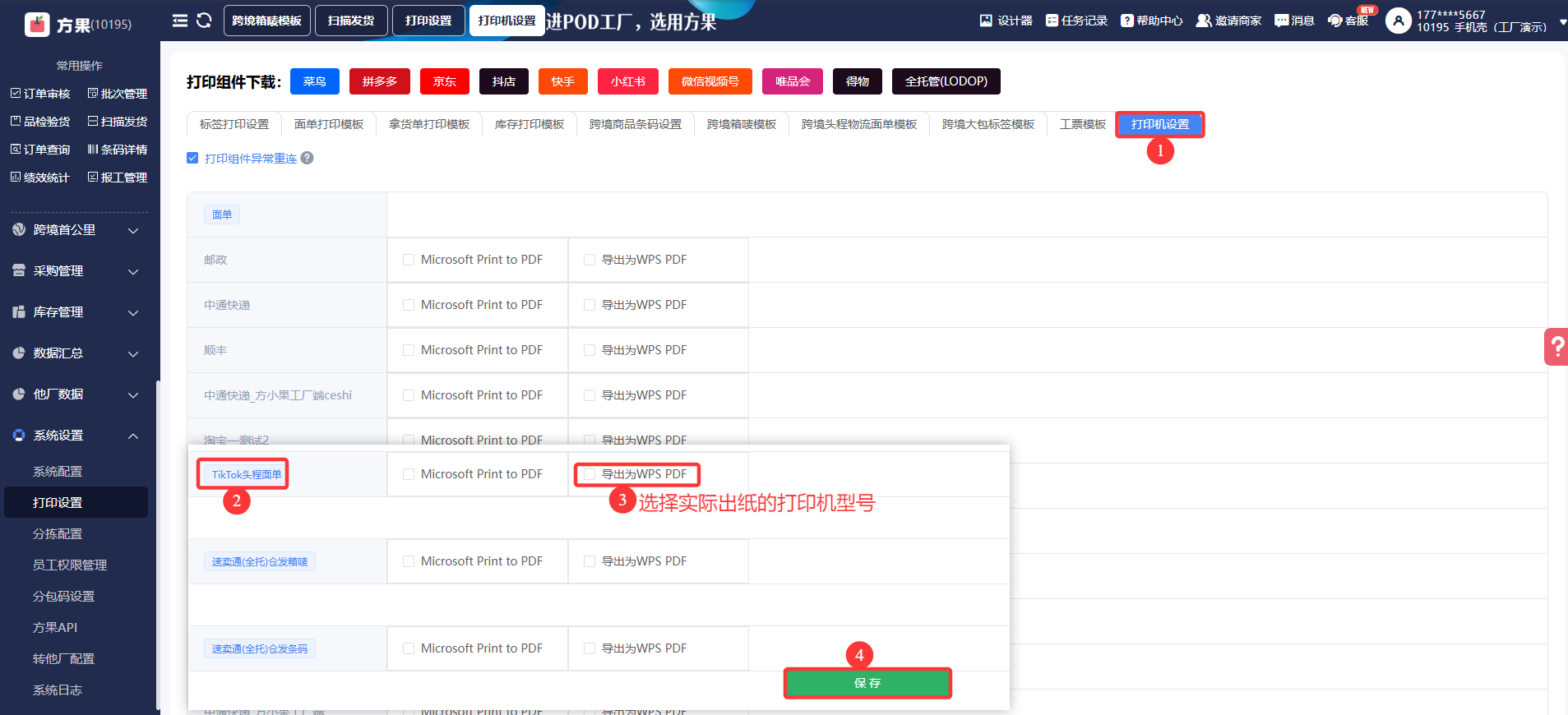Check Microsoft Print to PDF for TikTok头程面单

point(409,474)
